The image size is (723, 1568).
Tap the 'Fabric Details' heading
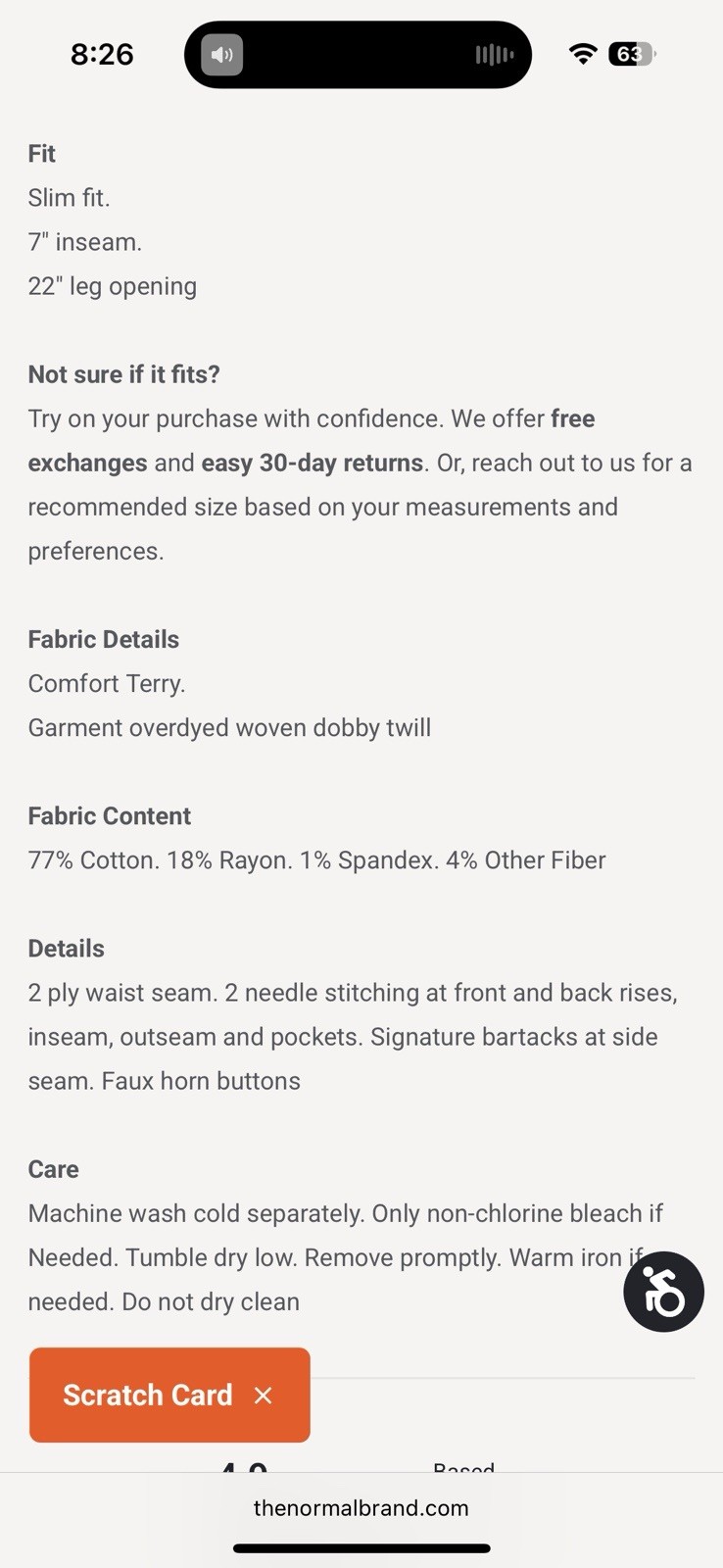[x=104, y=639]
